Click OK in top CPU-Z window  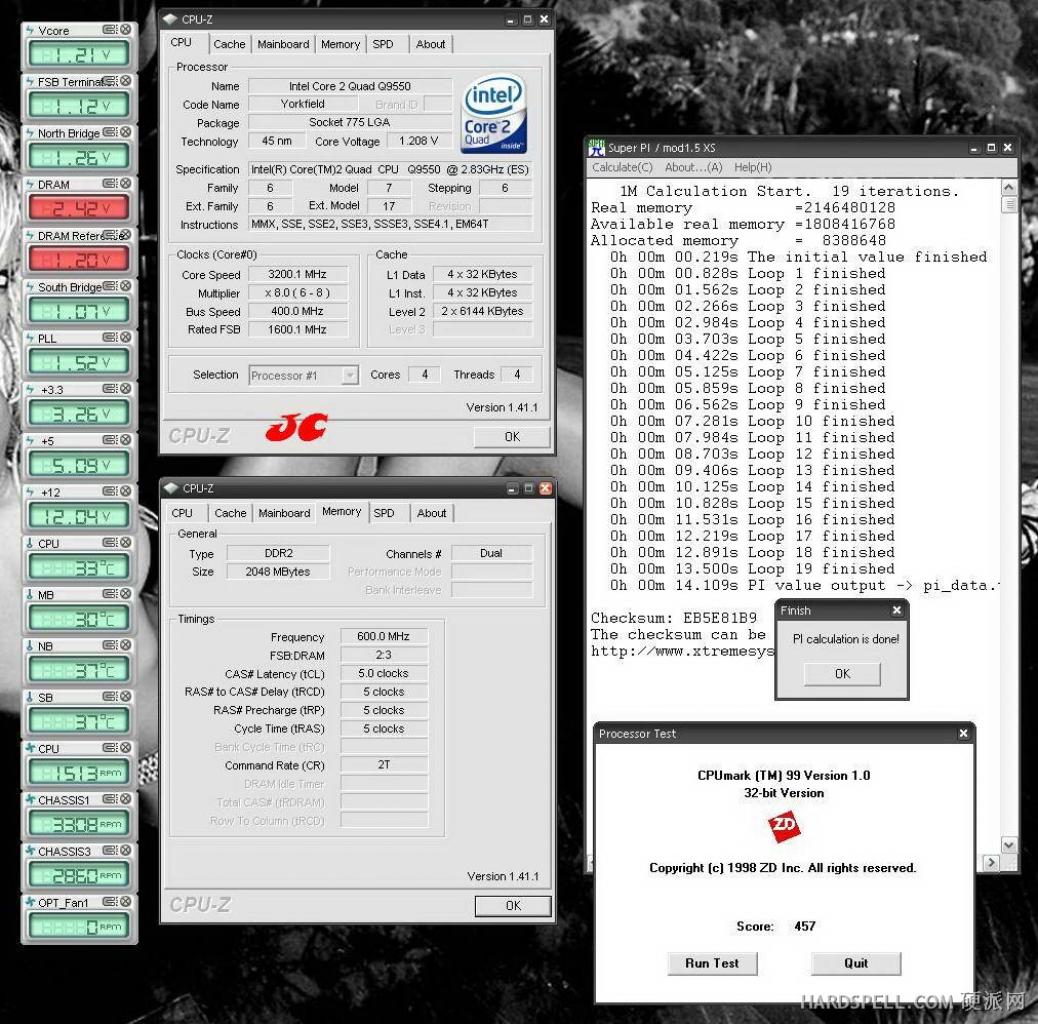pyautogui.click(x=512, y=437)
